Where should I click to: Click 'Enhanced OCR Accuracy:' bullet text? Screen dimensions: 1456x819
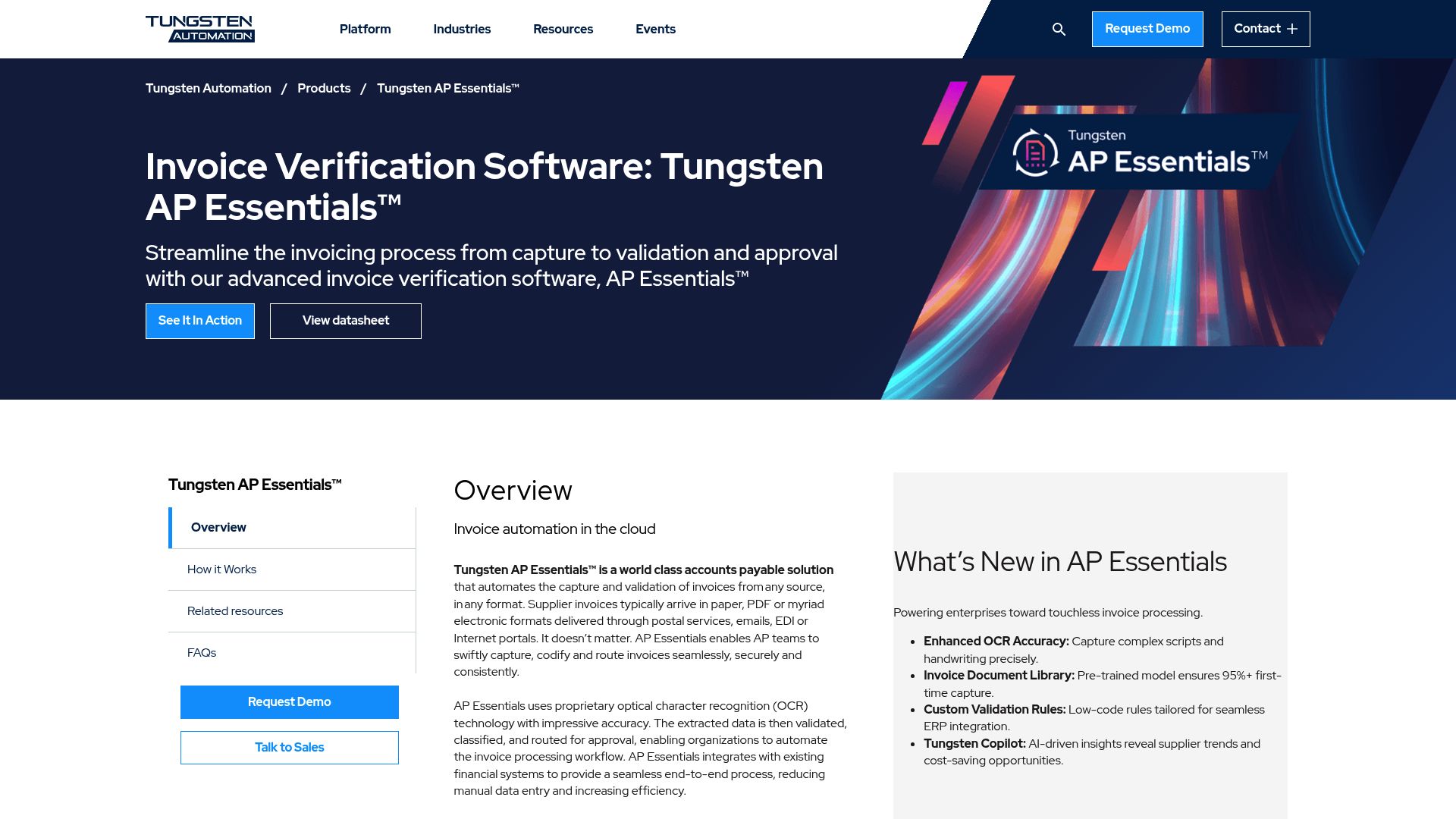tap(996, 642)
